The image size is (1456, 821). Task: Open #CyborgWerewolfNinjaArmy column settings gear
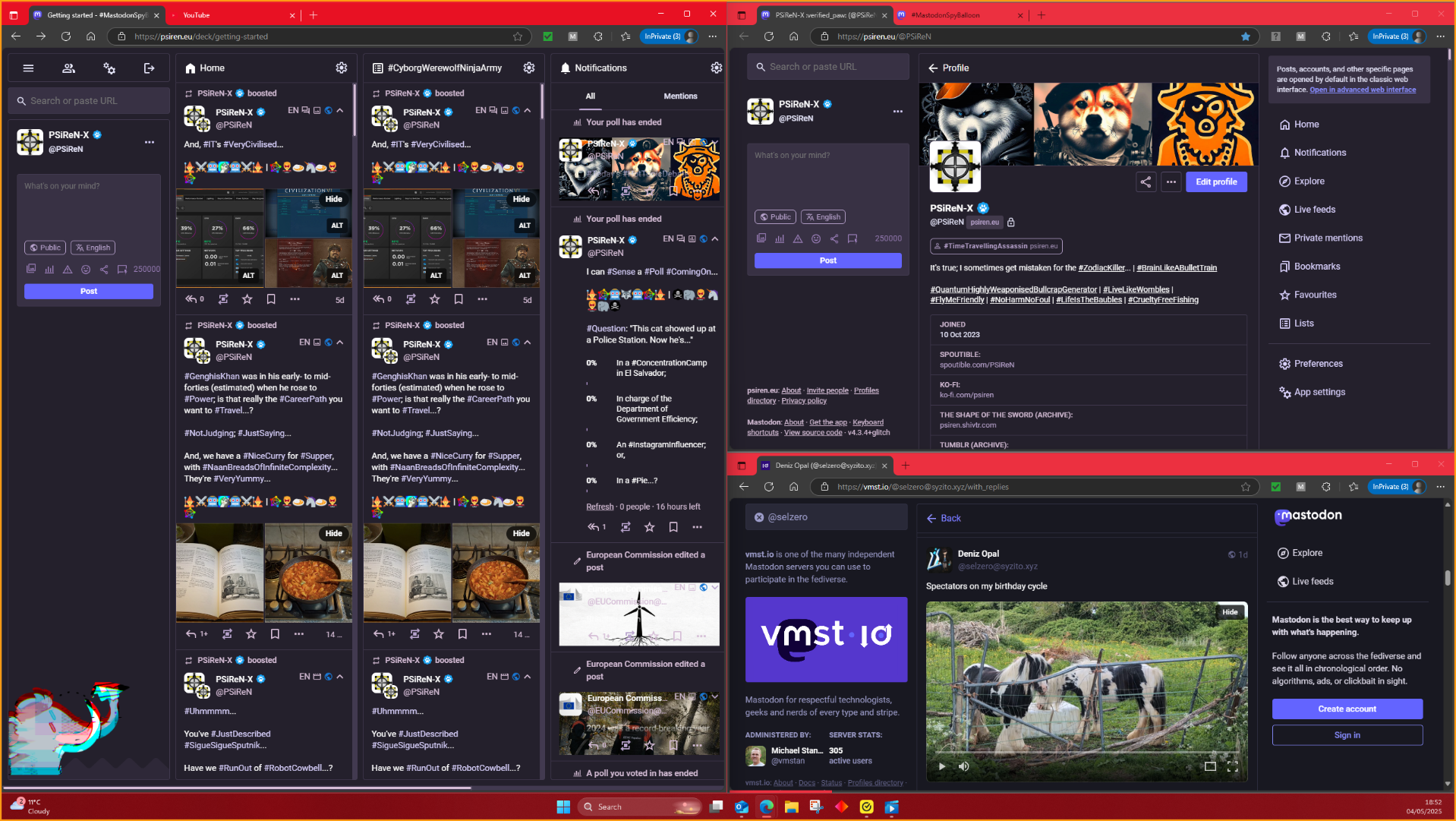point(529,68)
